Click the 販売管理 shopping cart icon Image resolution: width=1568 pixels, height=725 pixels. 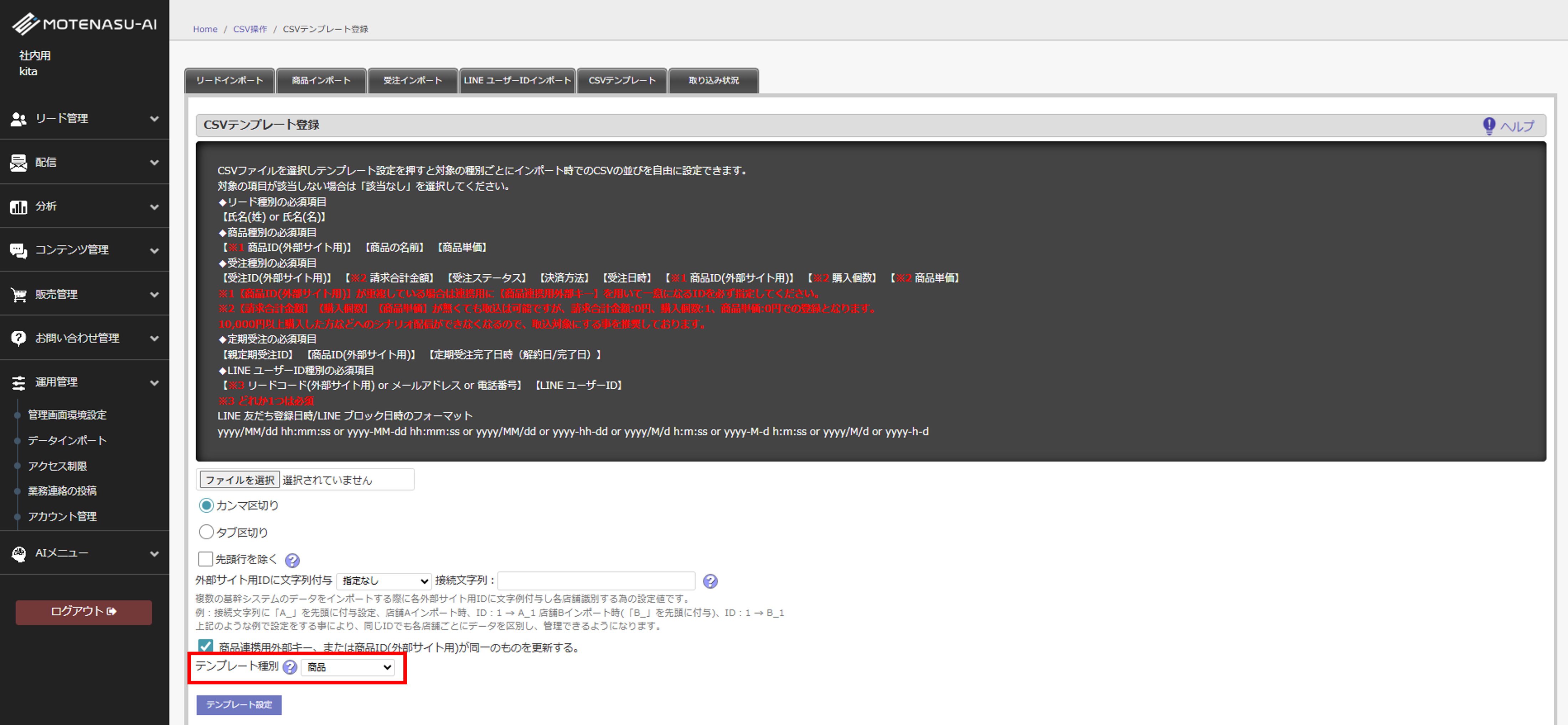(18, 295)
